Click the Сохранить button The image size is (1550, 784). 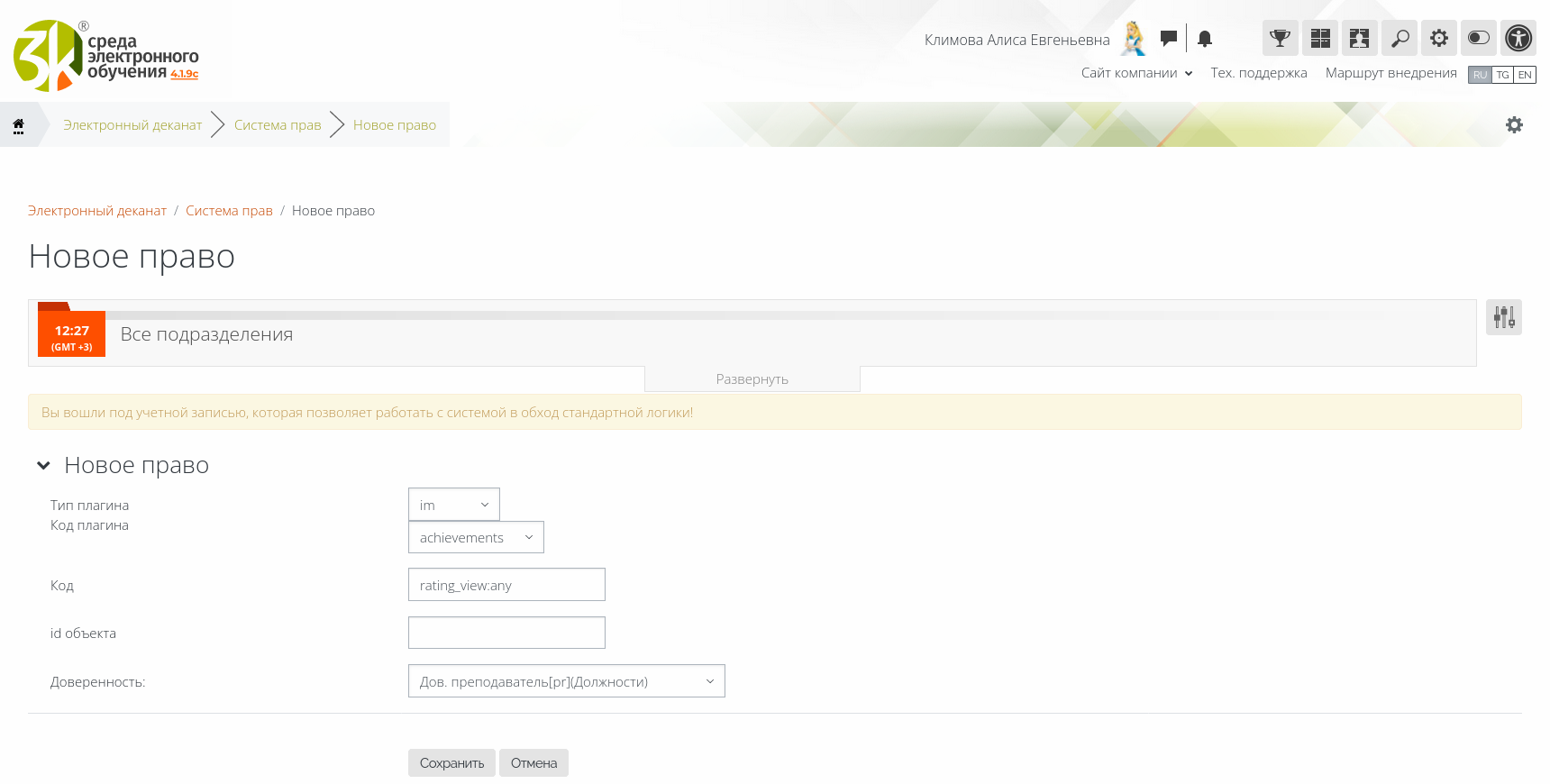coord(451,762)
